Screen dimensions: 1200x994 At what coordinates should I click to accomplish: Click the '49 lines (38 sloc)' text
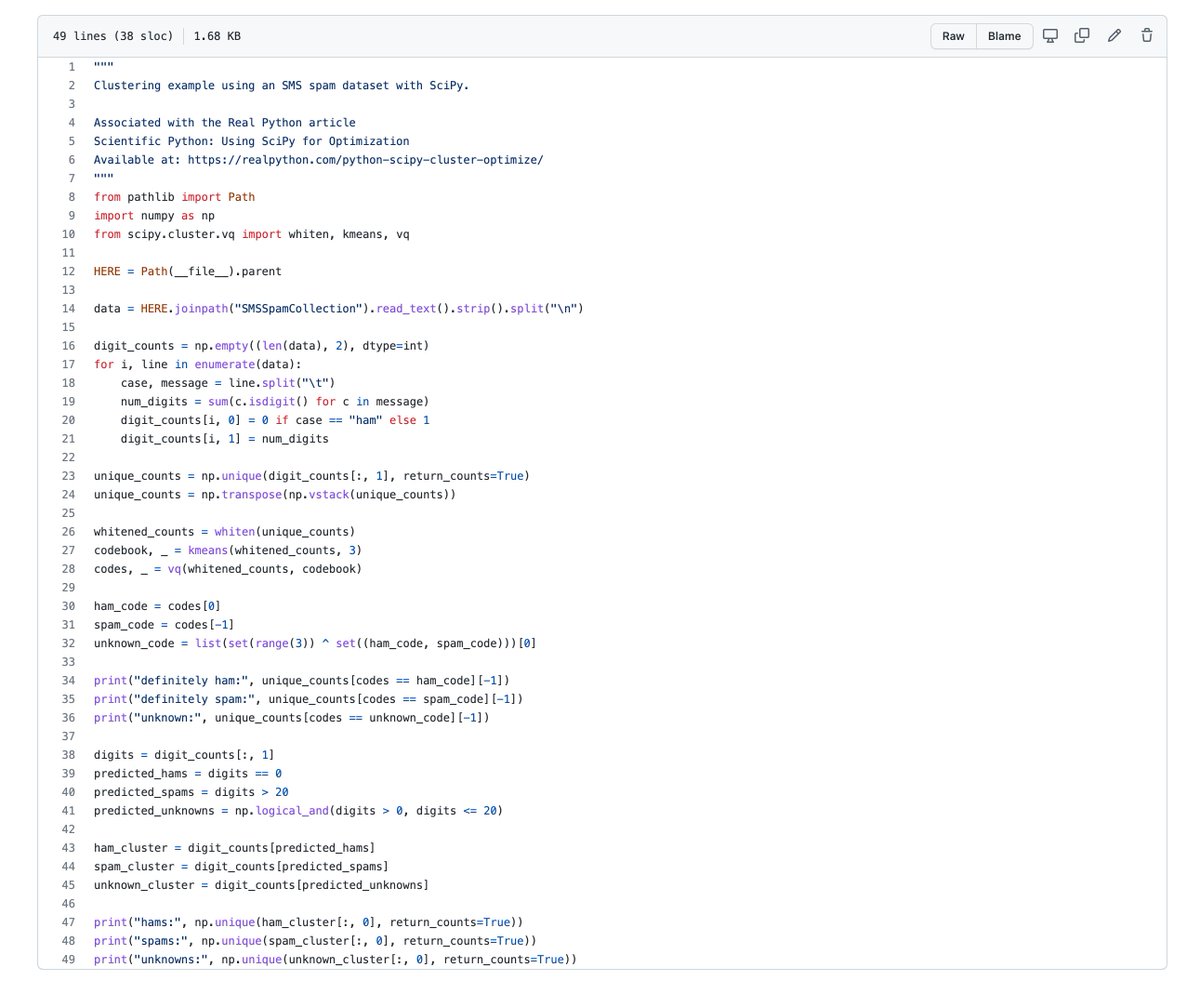[x=111, y=36]
